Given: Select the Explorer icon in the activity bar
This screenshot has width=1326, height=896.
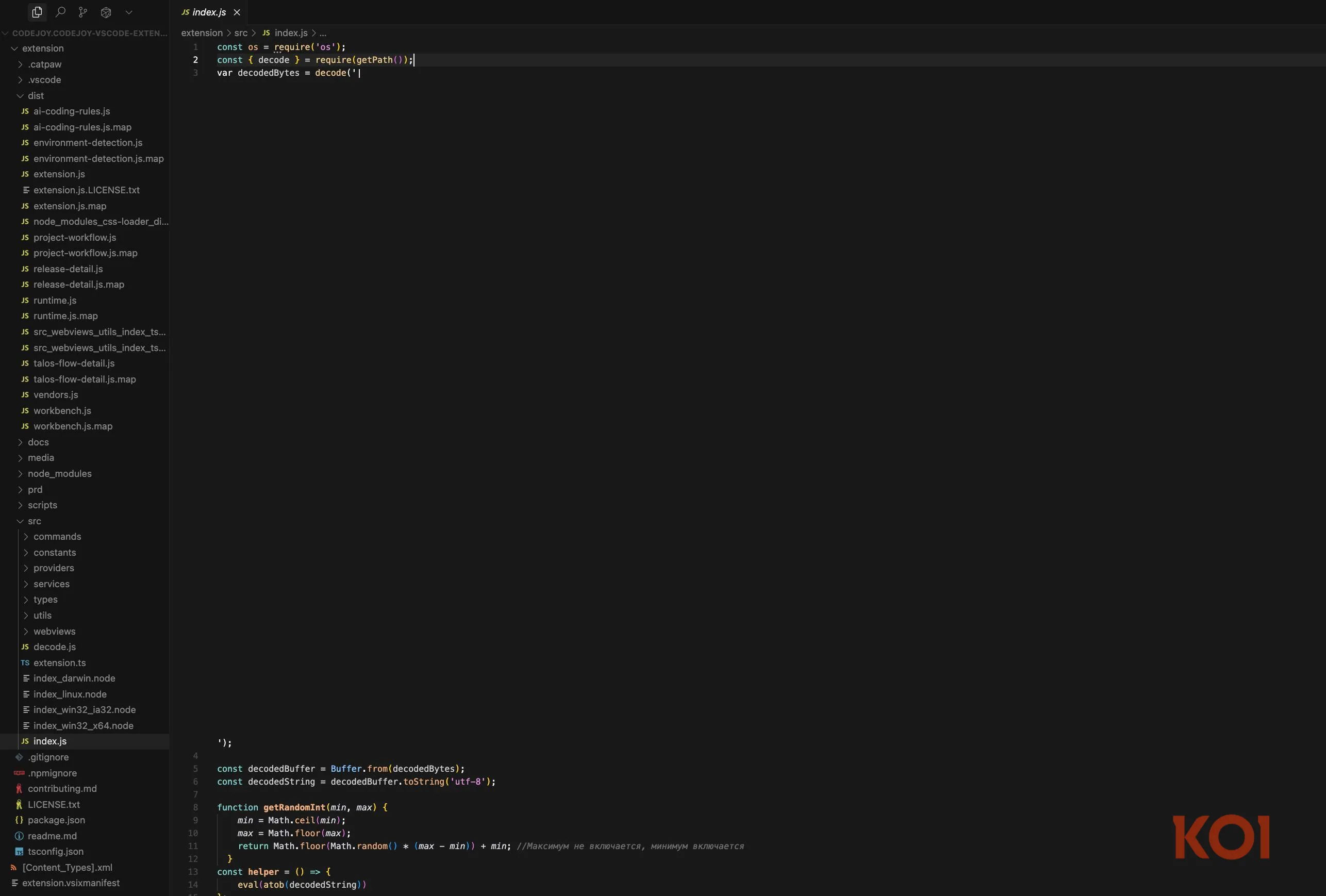Looking at the screenshot, I should pos(37,12).
